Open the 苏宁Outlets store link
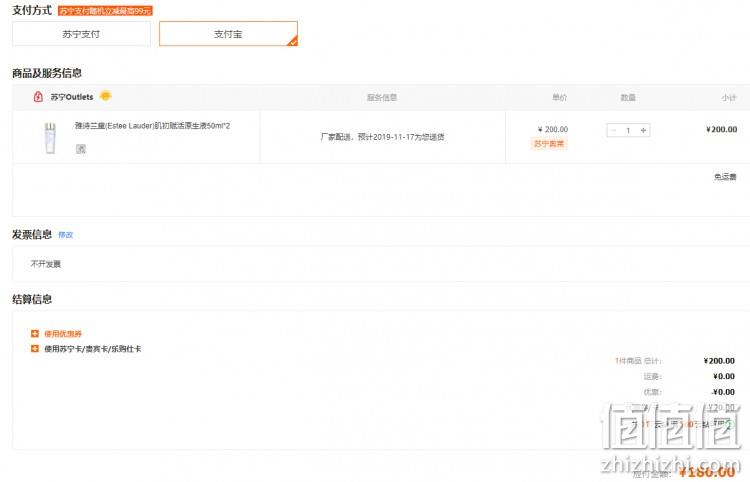750x482 pixels. coord(72,97)
